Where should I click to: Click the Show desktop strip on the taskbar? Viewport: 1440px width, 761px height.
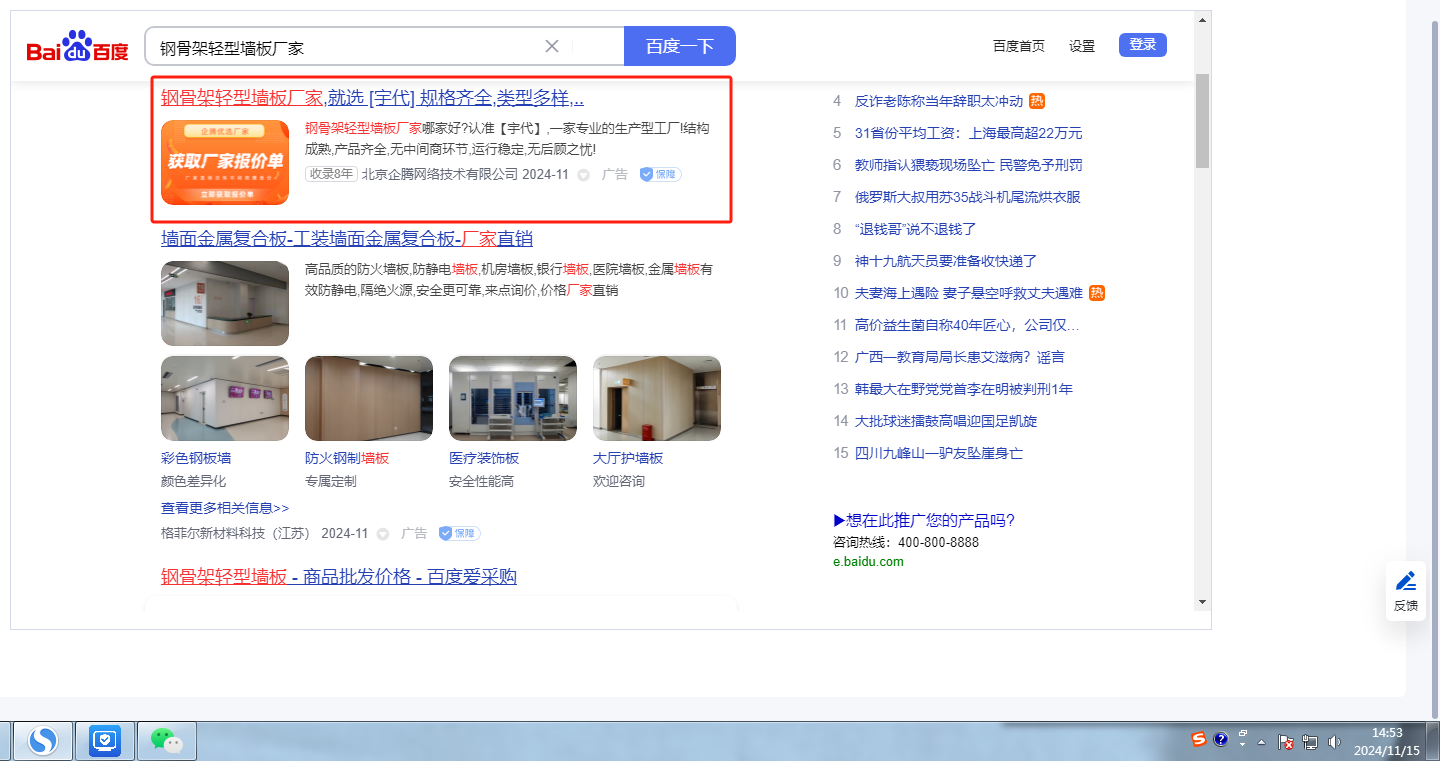pyautogui.click(x=1433, y=741)
